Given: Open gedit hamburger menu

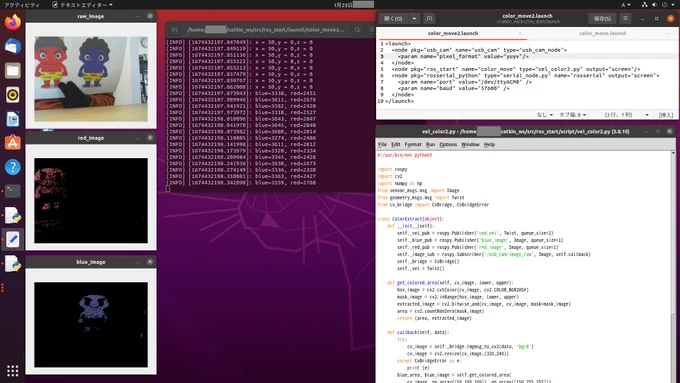Looking at the screenshot, I should pos(625,19).
